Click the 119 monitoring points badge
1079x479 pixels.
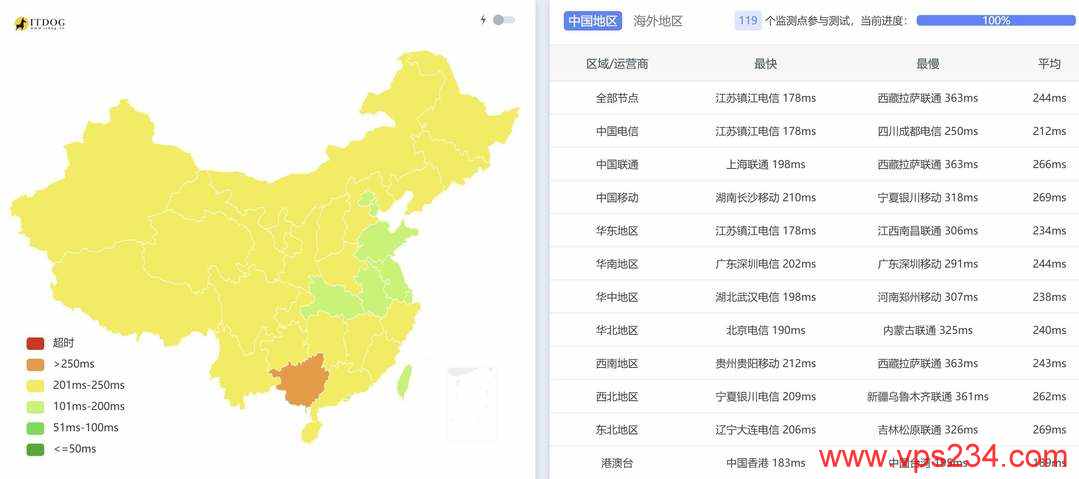click(x=748, y=21)
